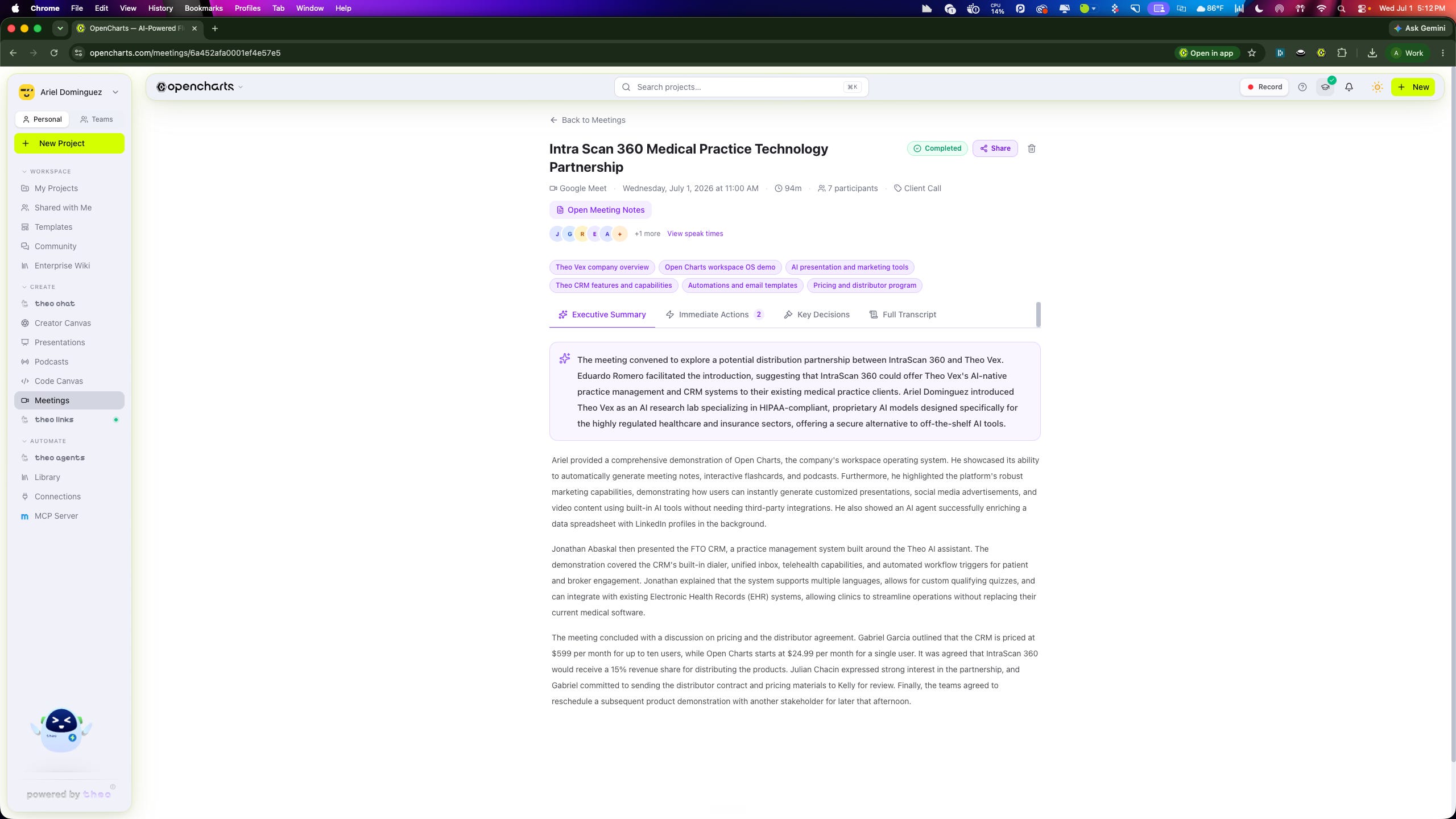The width and height of the screenshot is (1456, 819).
Task: Go back to Meetings
Action: (x=588, y=120)
